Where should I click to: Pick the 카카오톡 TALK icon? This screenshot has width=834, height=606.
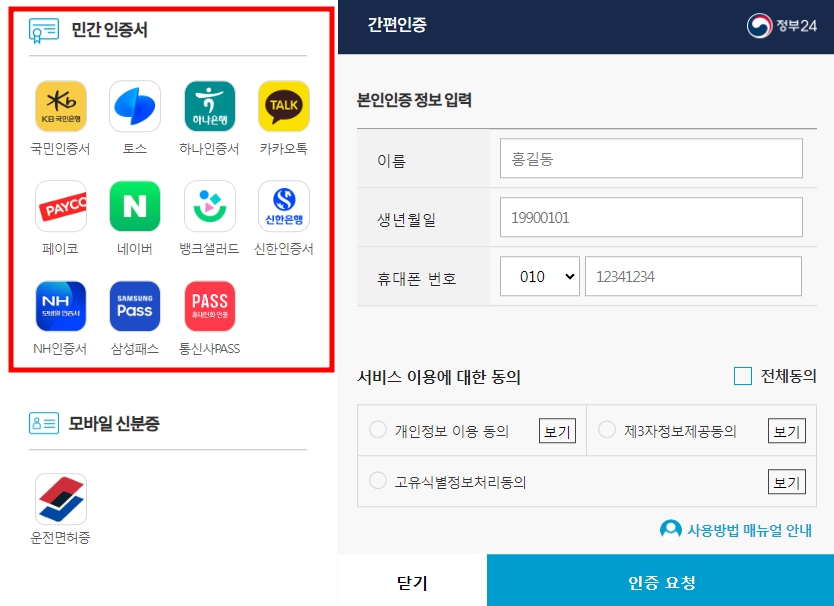point(284,106)
